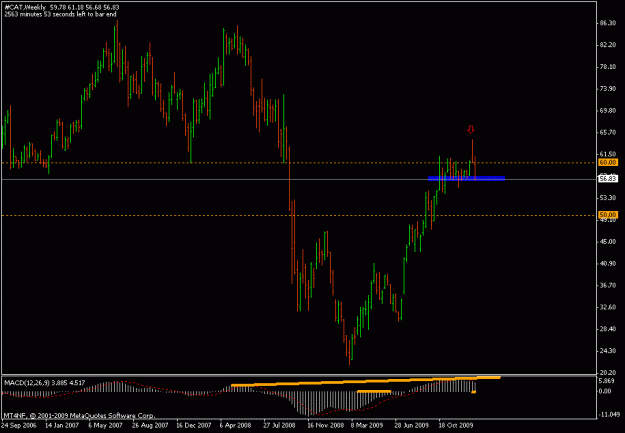Click the 28 Jun 2009 date label

point(411,425)
